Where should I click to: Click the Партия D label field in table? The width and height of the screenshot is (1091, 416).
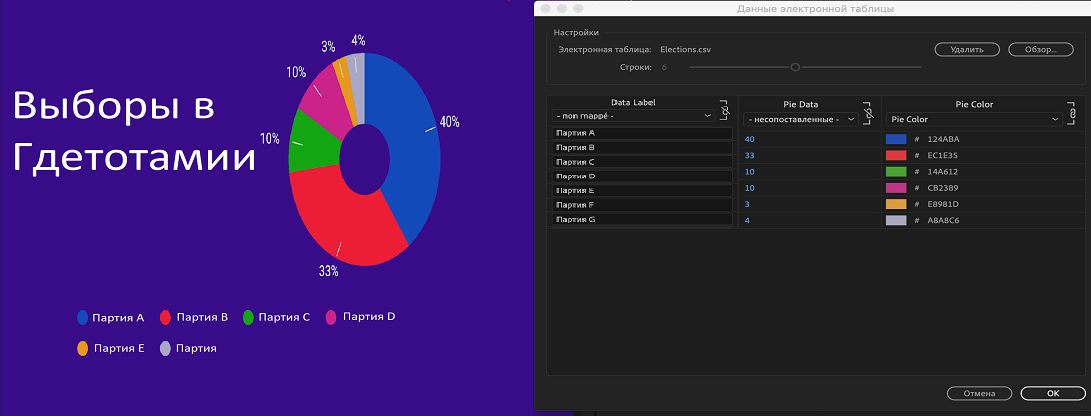(642, 176)
